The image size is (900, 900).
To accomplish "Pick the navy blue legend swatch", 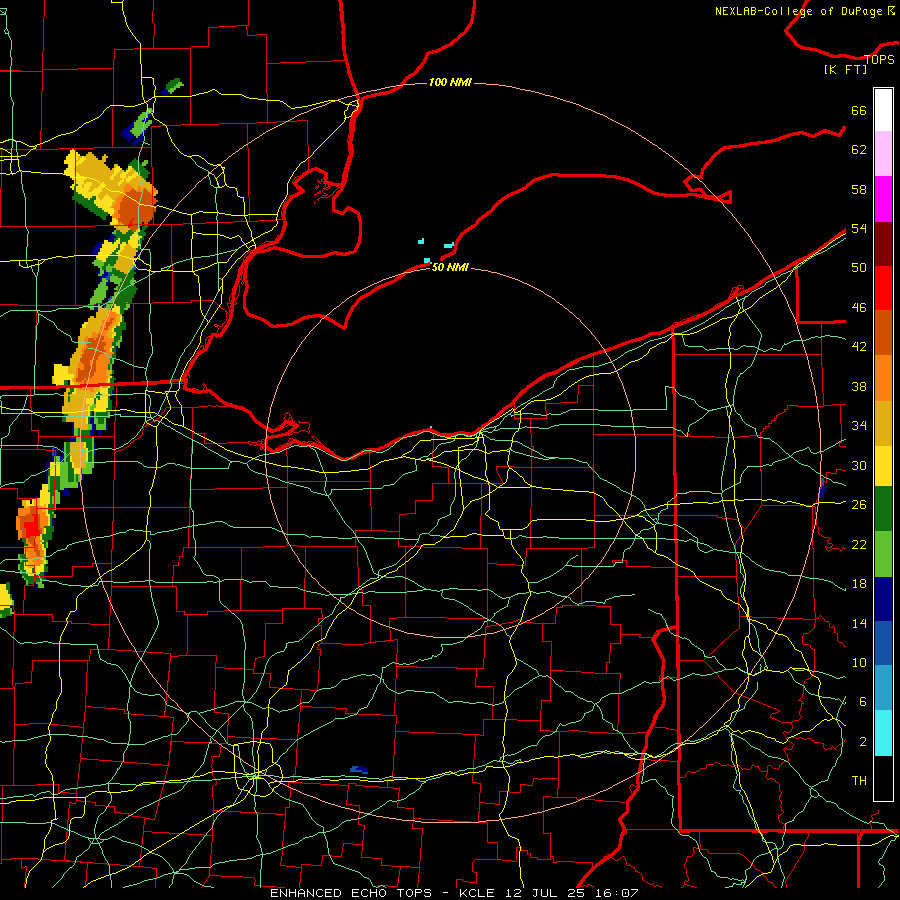I will (883, 599).
